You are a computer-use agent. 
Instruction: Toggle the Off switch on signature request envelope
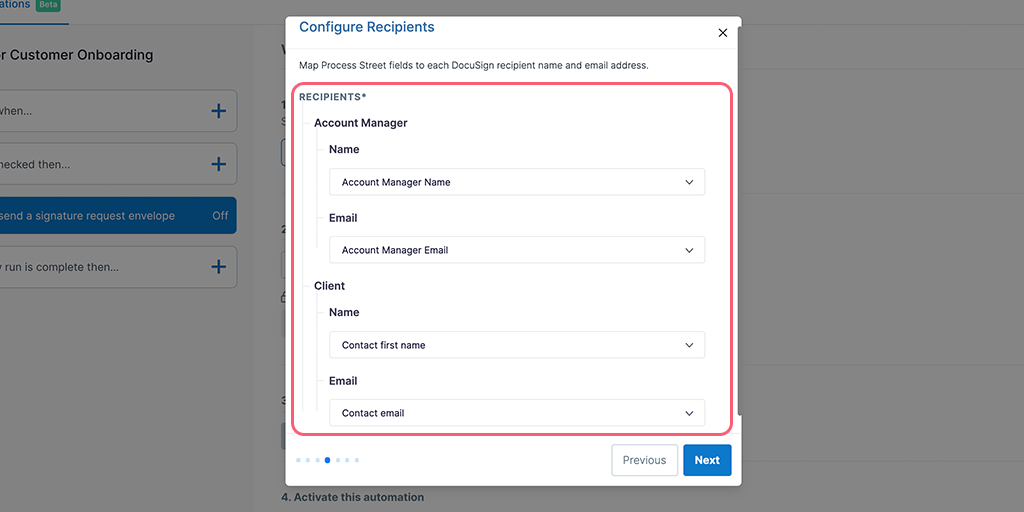tap(220, 216)
